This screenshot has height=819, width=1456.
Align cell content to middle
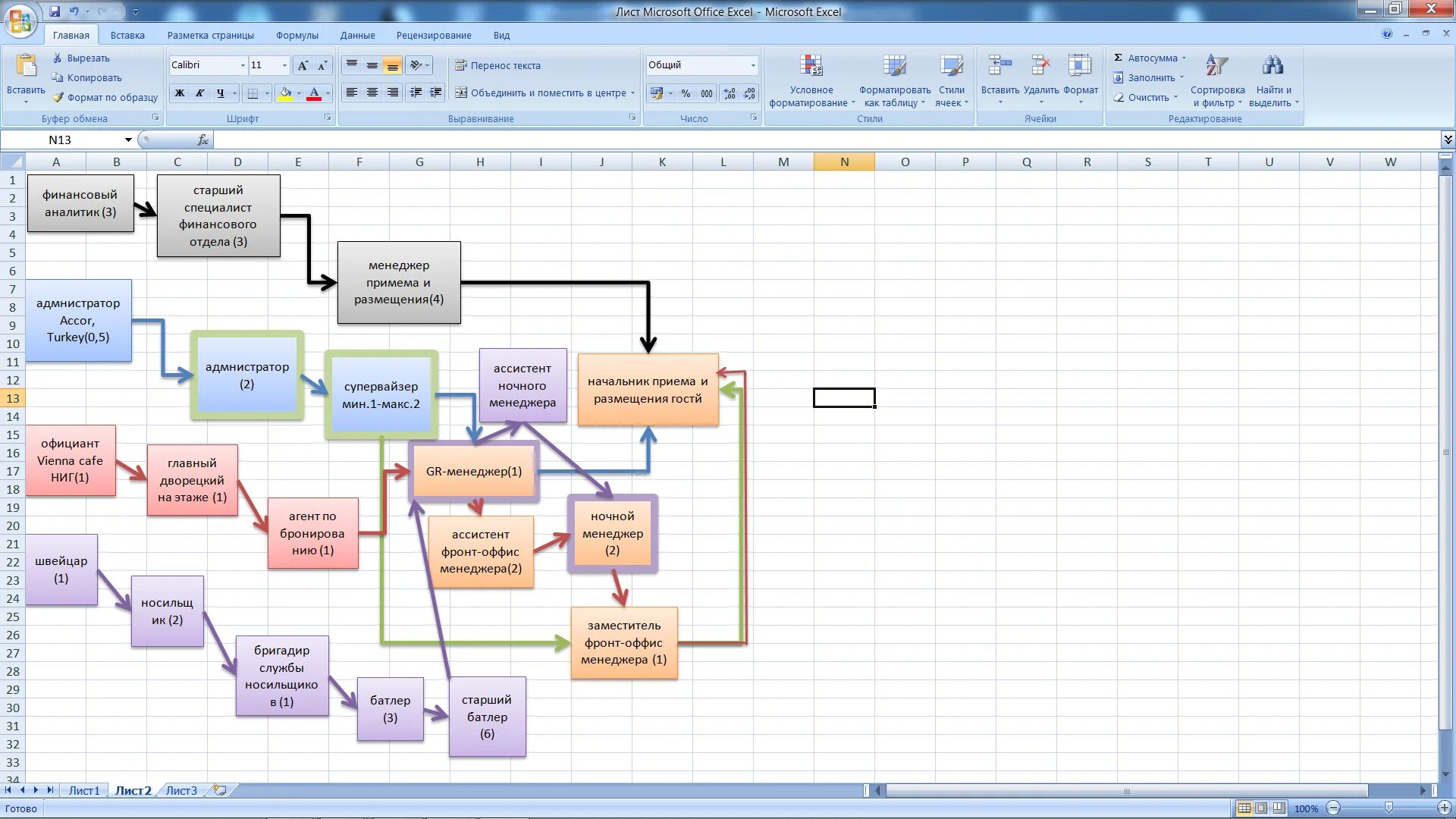pyautogui.click(x=372, y=65)
